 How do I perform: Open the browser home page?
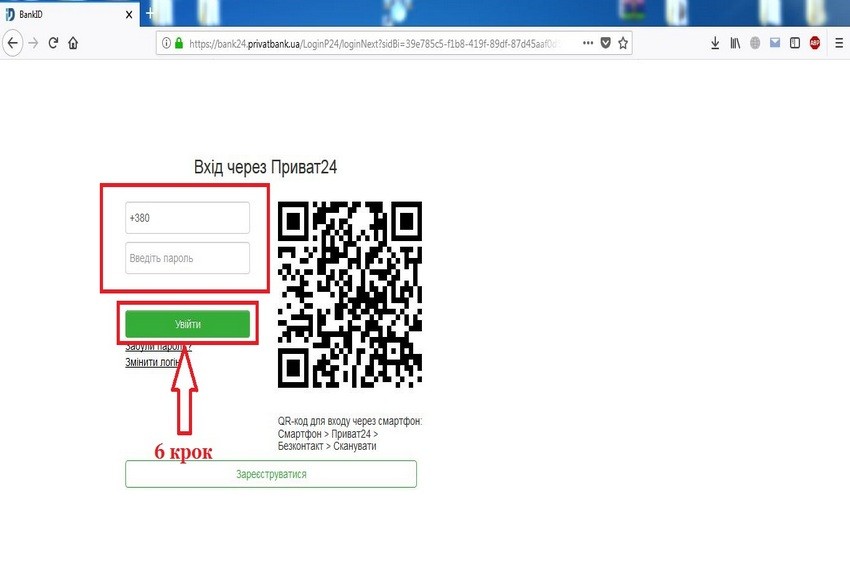coord(73,43)
